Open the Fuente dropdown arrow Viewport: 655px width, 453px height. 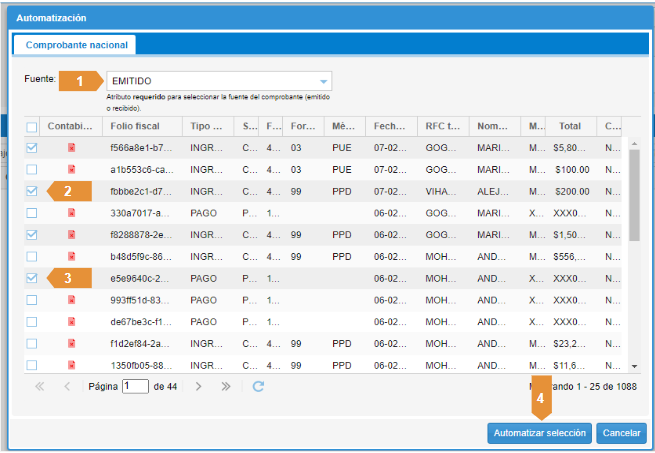323,81
